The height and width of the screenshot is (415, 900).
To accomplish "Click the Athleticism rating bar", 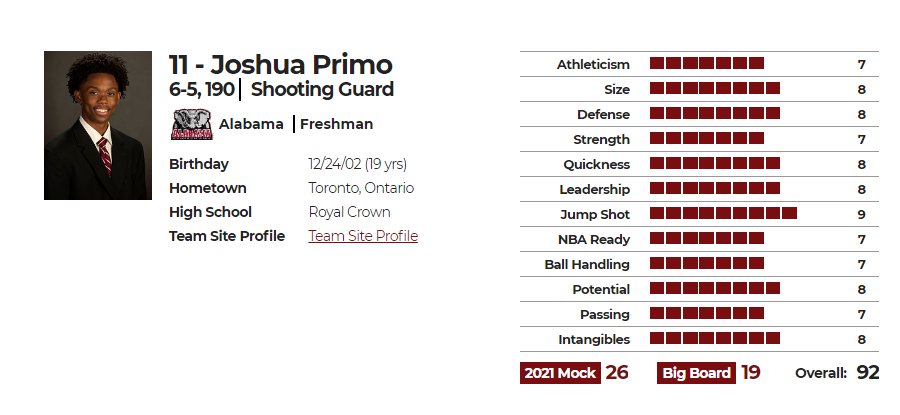I will click(707, 64).
